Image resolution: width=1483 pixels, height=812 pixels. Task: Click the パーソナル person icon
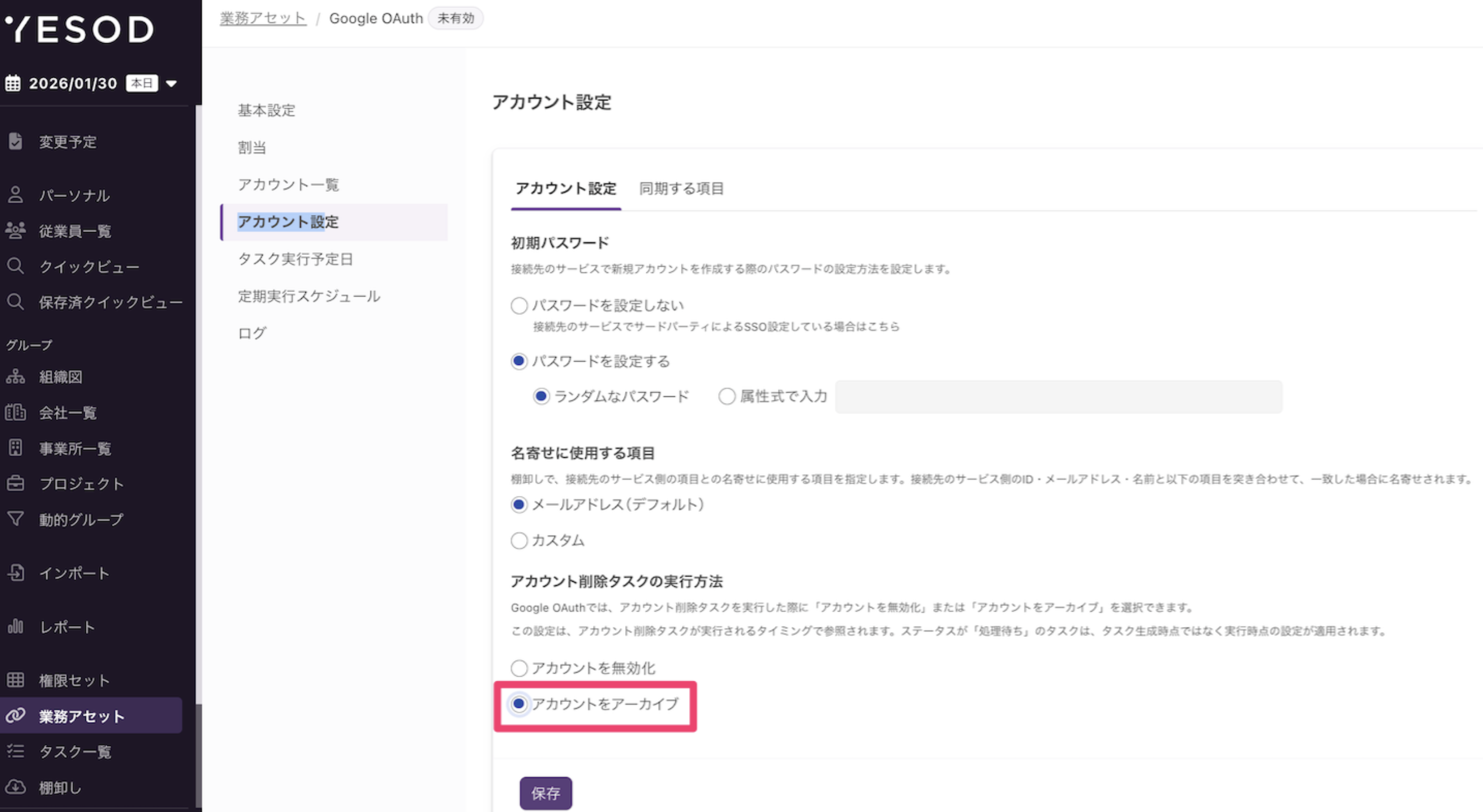click(x=16, y=195)
